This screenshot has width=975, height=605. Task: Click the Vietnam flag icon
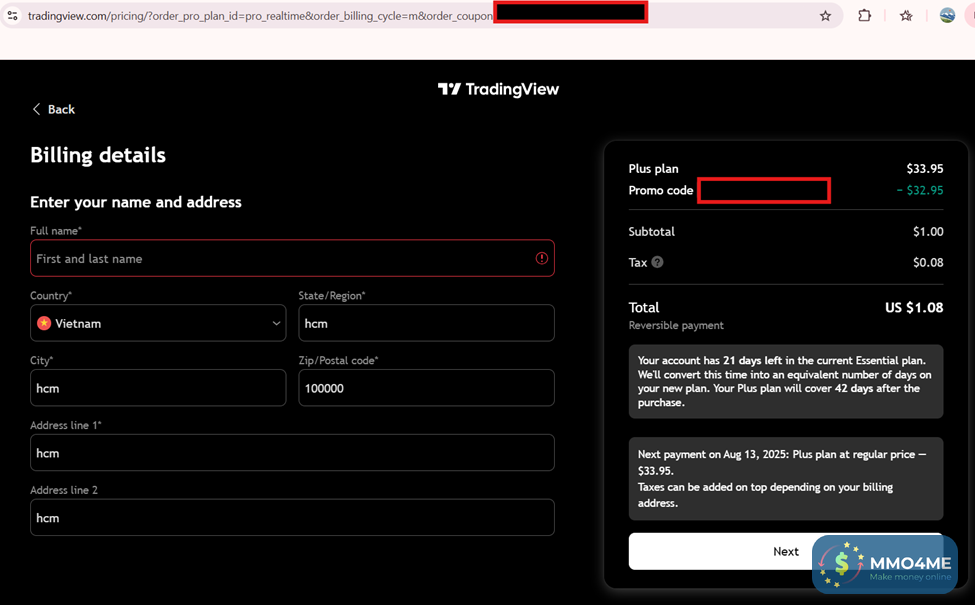(x=44, y=323)
